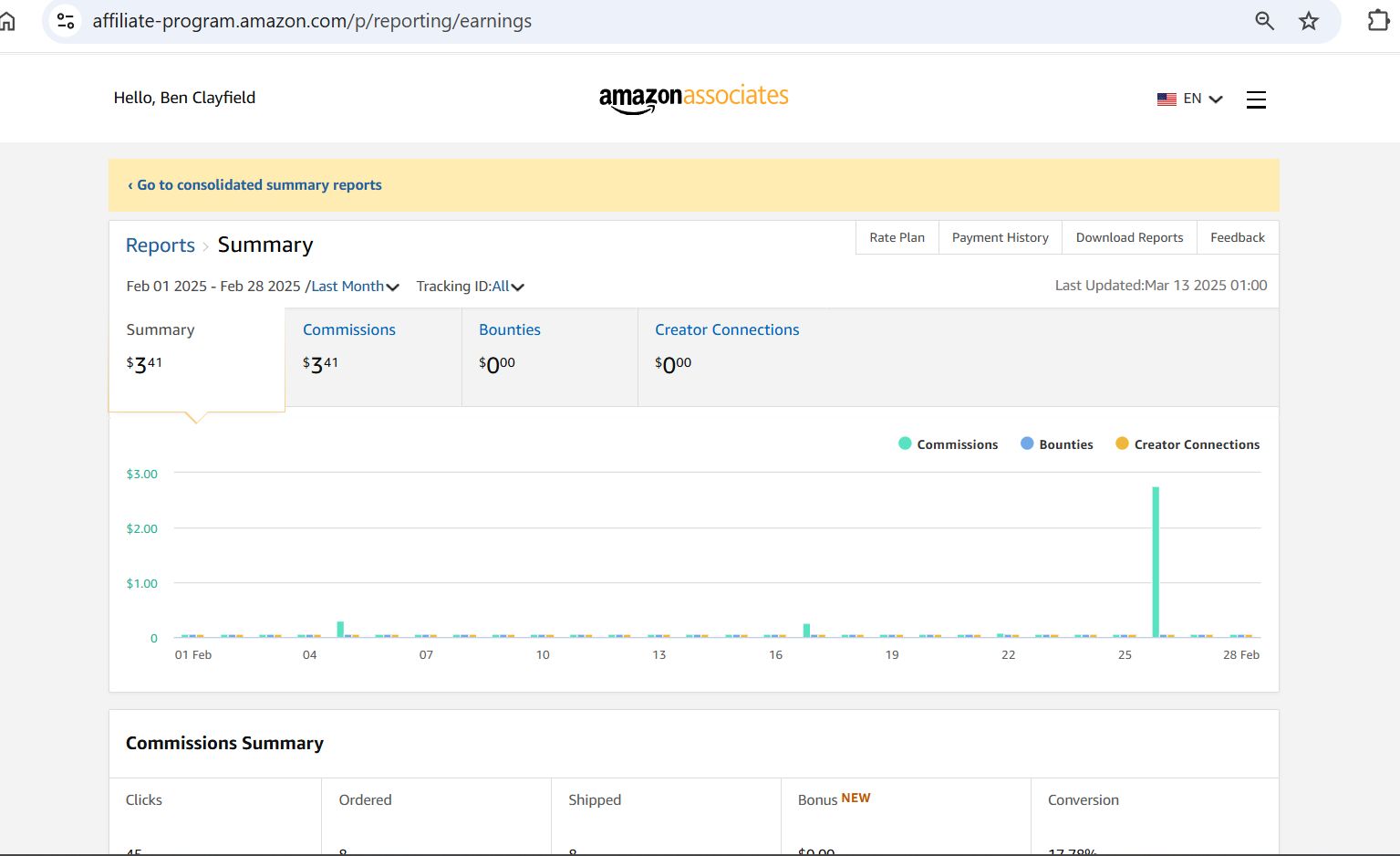Switch to the Commissions tab
1400x856 pixels.
click(x=373, y=357)
